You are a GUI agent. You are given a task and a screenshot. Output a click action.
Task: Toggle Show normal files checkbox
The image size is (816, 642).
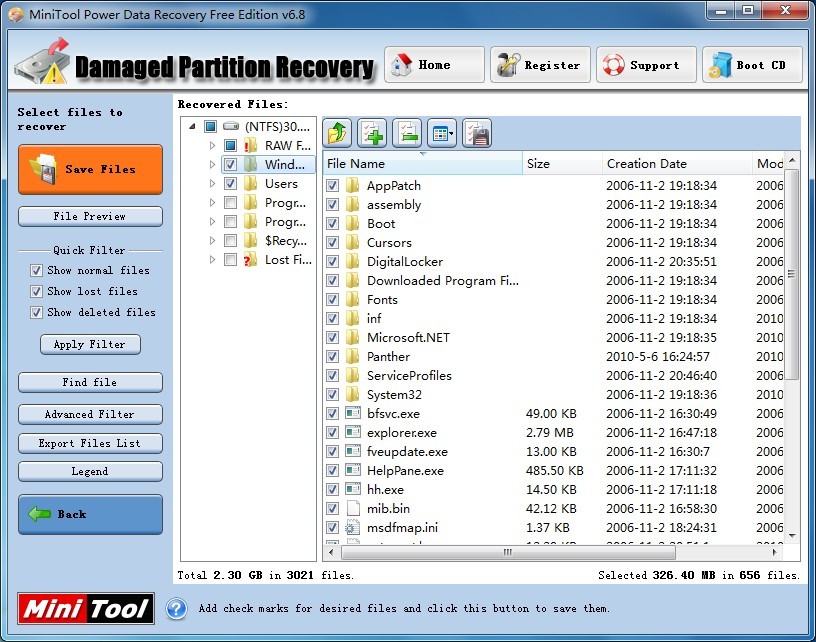coord(36,271)
